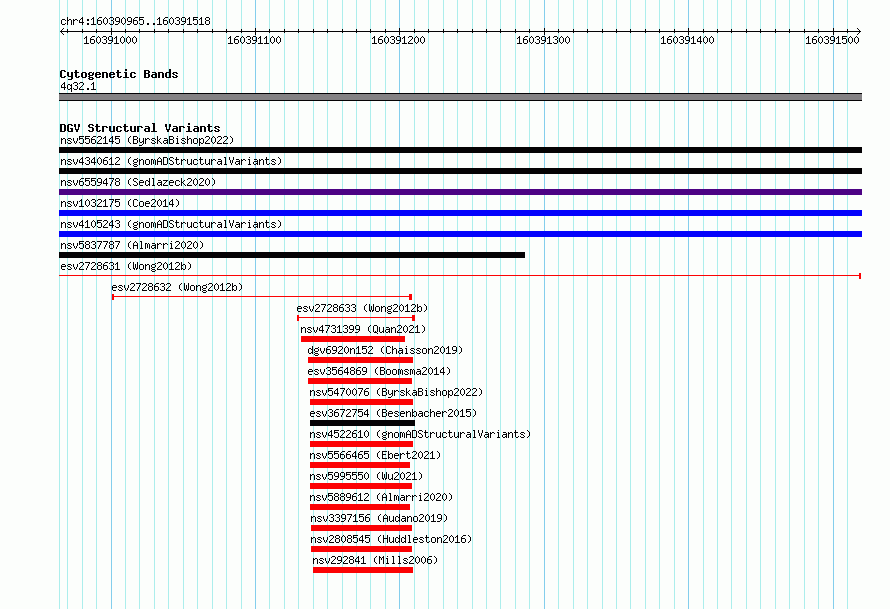The width and height of the screenshot is (890, 609).
Task: Click the black bar for esv3672754
Action: pyautogui.click(x=362, y=423)
